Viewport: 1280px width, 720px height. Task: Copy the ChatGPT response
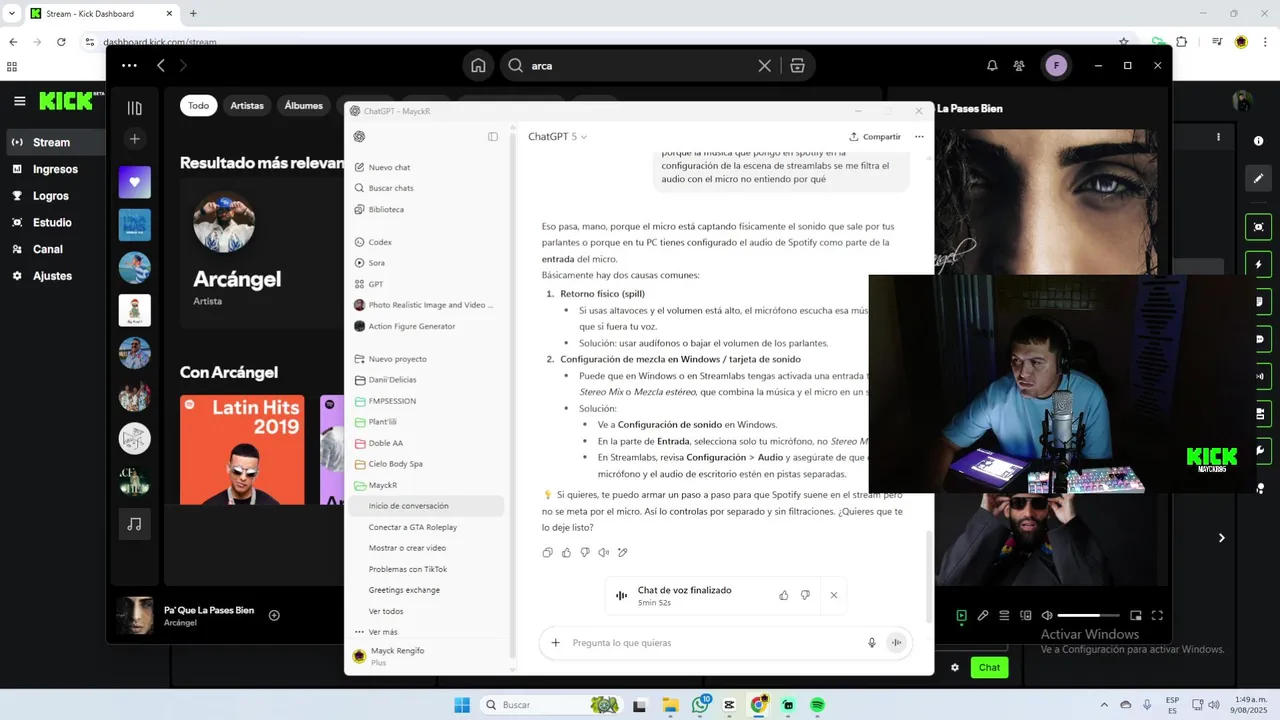[x=547, y=553]
